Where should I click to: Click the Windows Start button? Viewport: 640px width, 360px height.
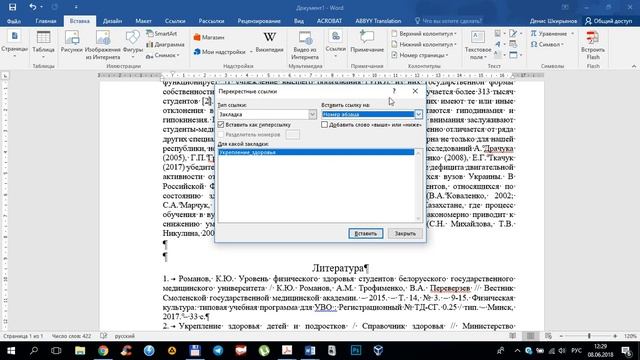(11, 350)
